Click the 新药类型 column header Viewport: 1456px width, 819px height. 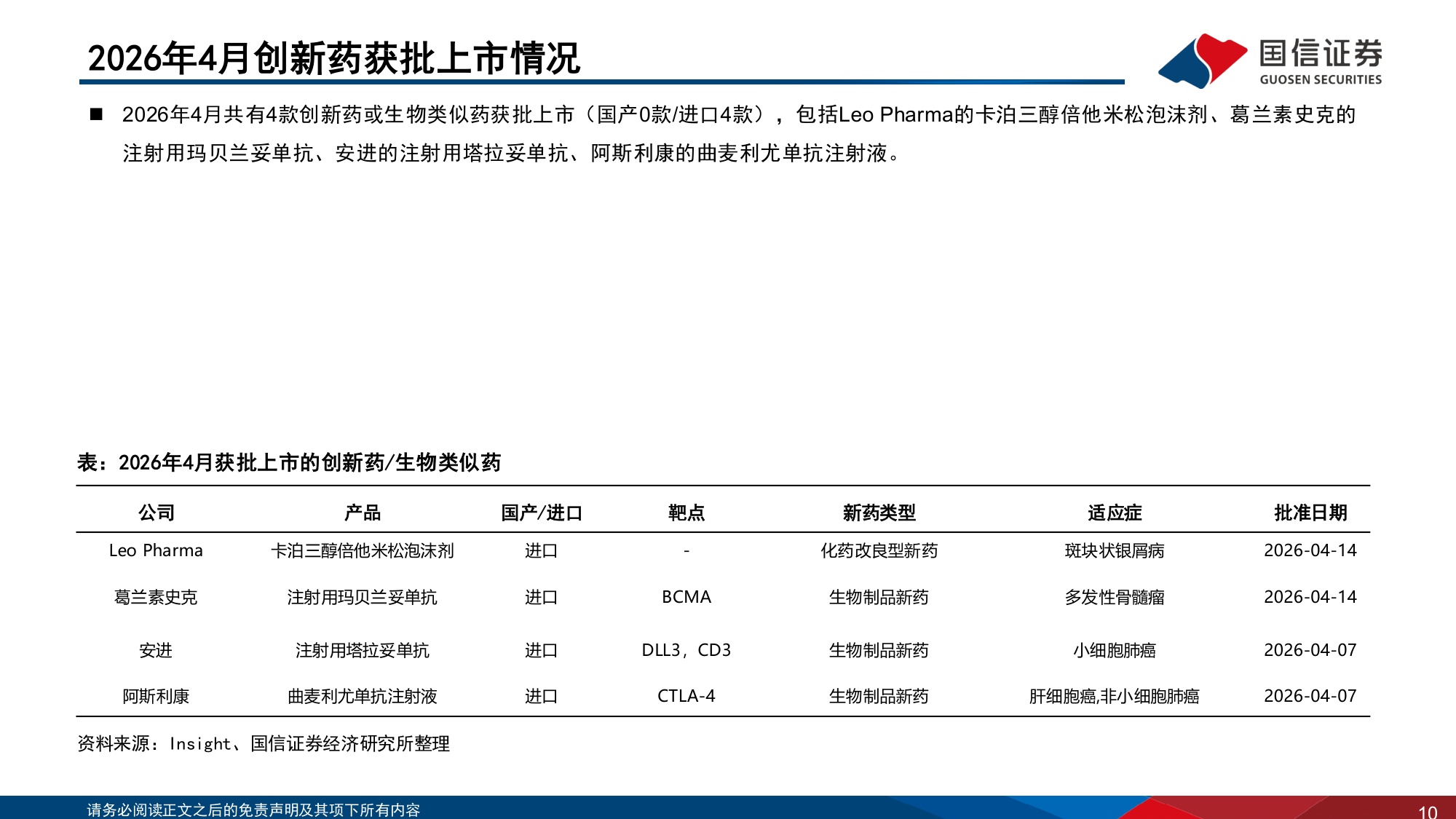pyautogui.click(x=879, y=513)
